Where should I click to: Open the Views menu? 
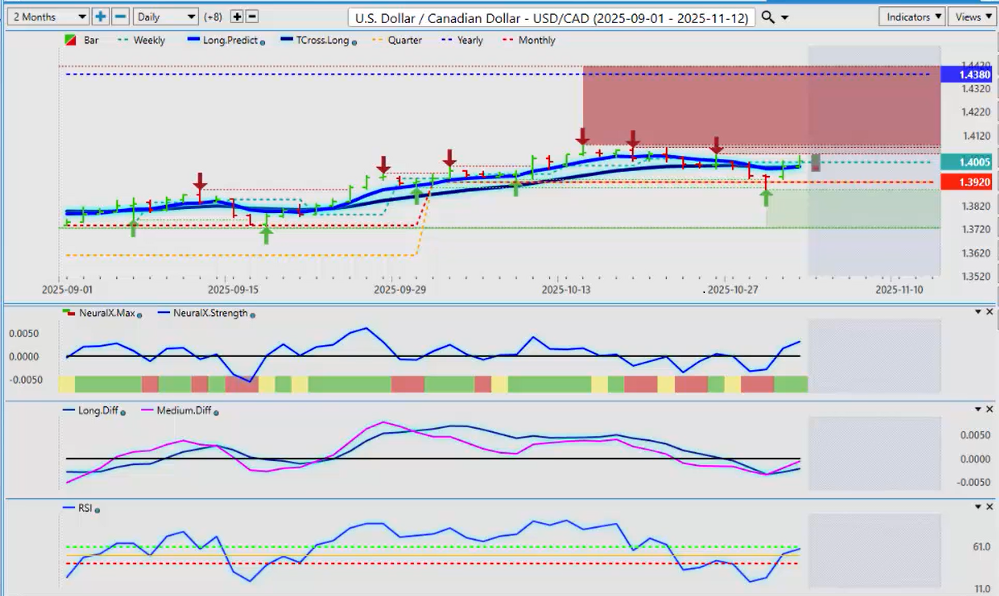click(971, 17)
